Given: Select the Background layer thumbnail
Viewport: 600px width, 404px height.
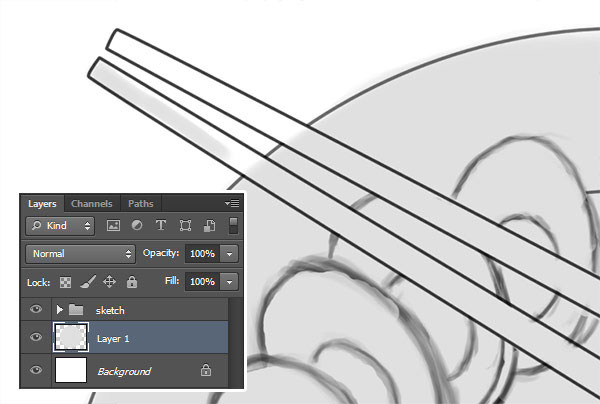Looking at the screenshot, I should (x=71, y=370).
